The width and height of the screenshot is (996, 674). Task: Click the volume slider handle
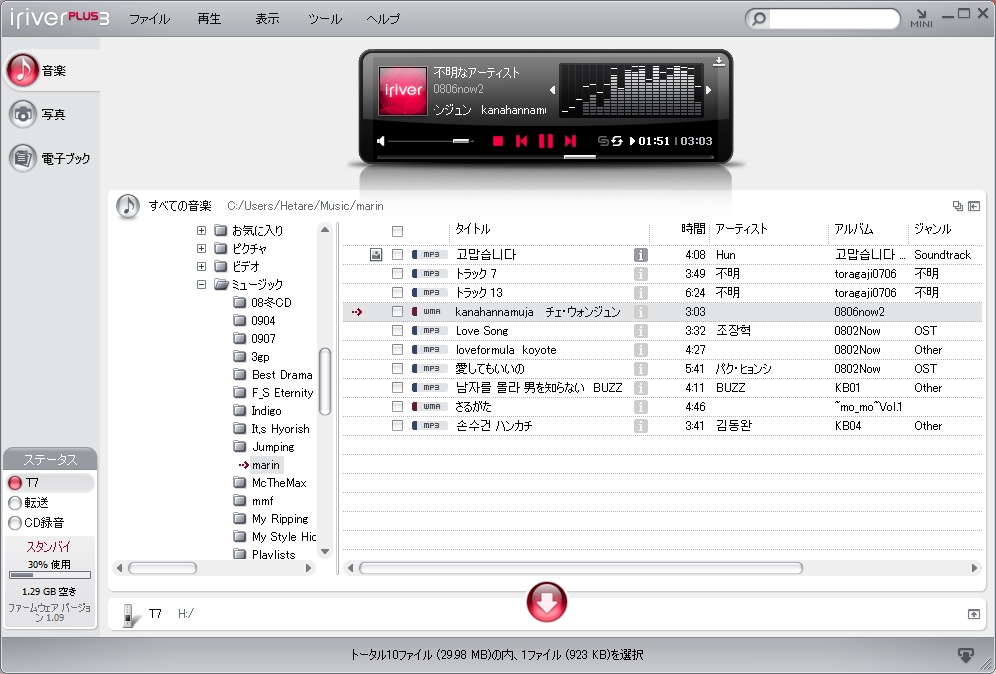tap(461, 141)
